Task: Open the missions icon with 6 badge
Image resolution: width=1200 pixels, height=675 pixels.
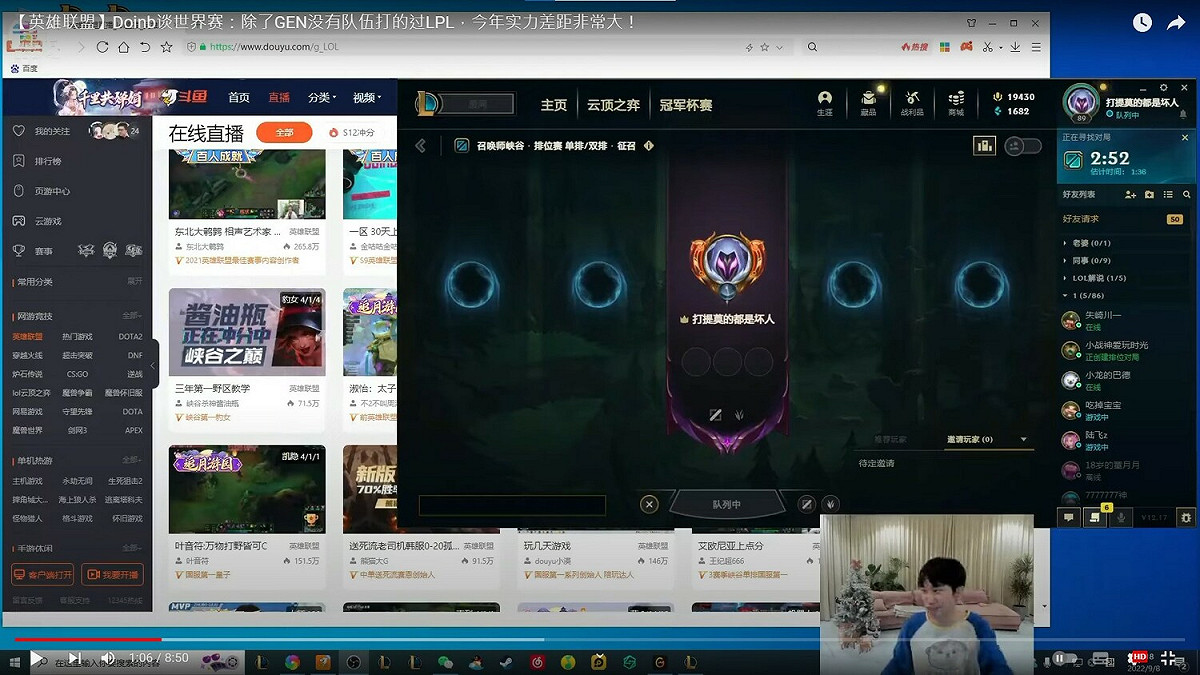Action: click(1095, 516)
